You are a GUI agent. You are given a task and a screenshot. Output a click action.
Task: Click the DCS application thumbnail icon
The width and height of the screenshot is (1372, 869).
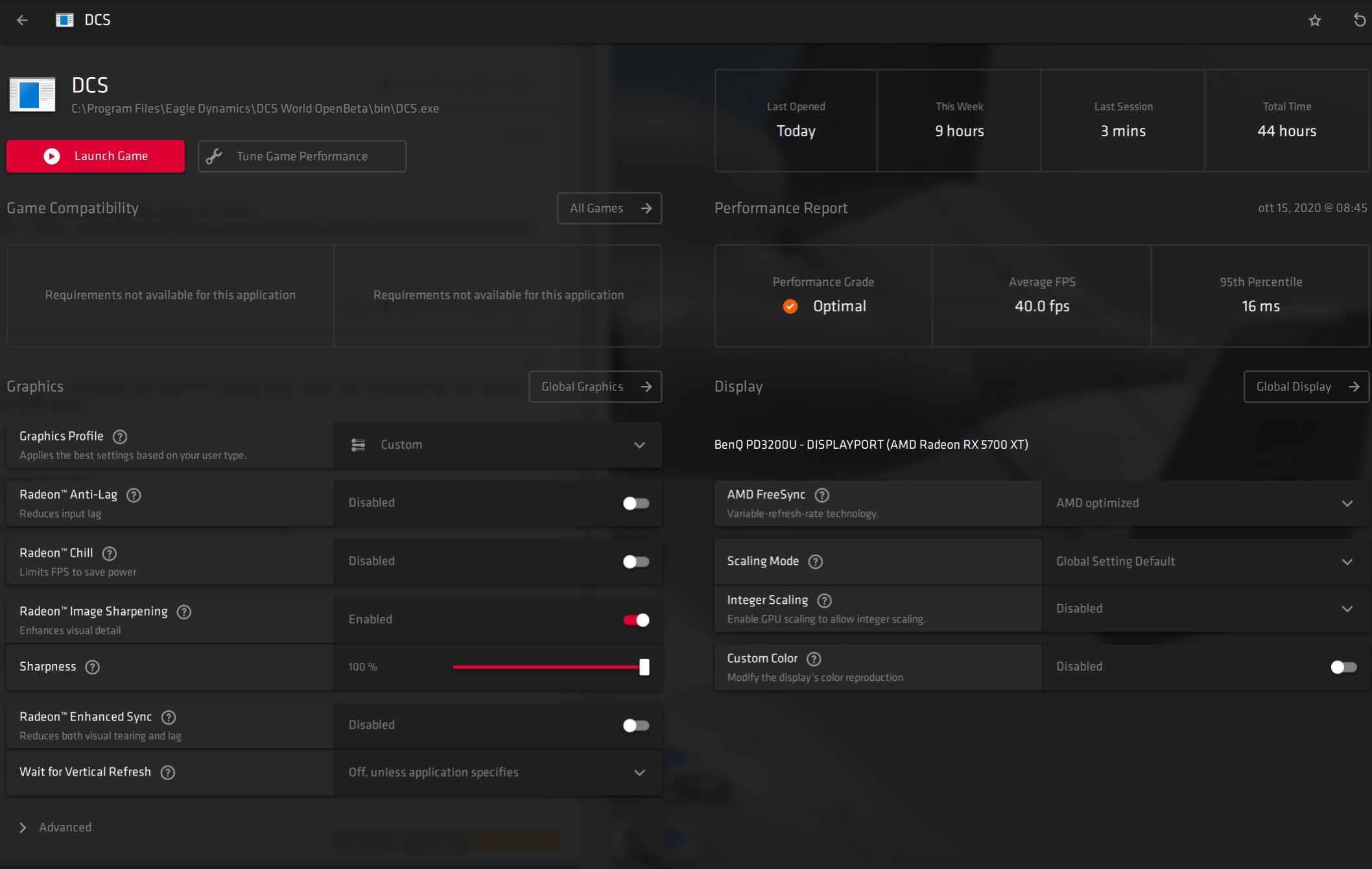tap(32, 95)
